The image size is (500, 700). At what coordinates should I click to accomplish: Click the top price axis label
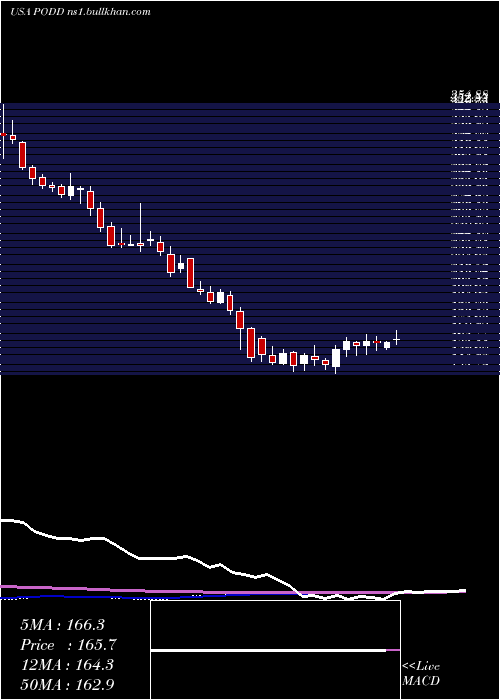pos(470,95)
